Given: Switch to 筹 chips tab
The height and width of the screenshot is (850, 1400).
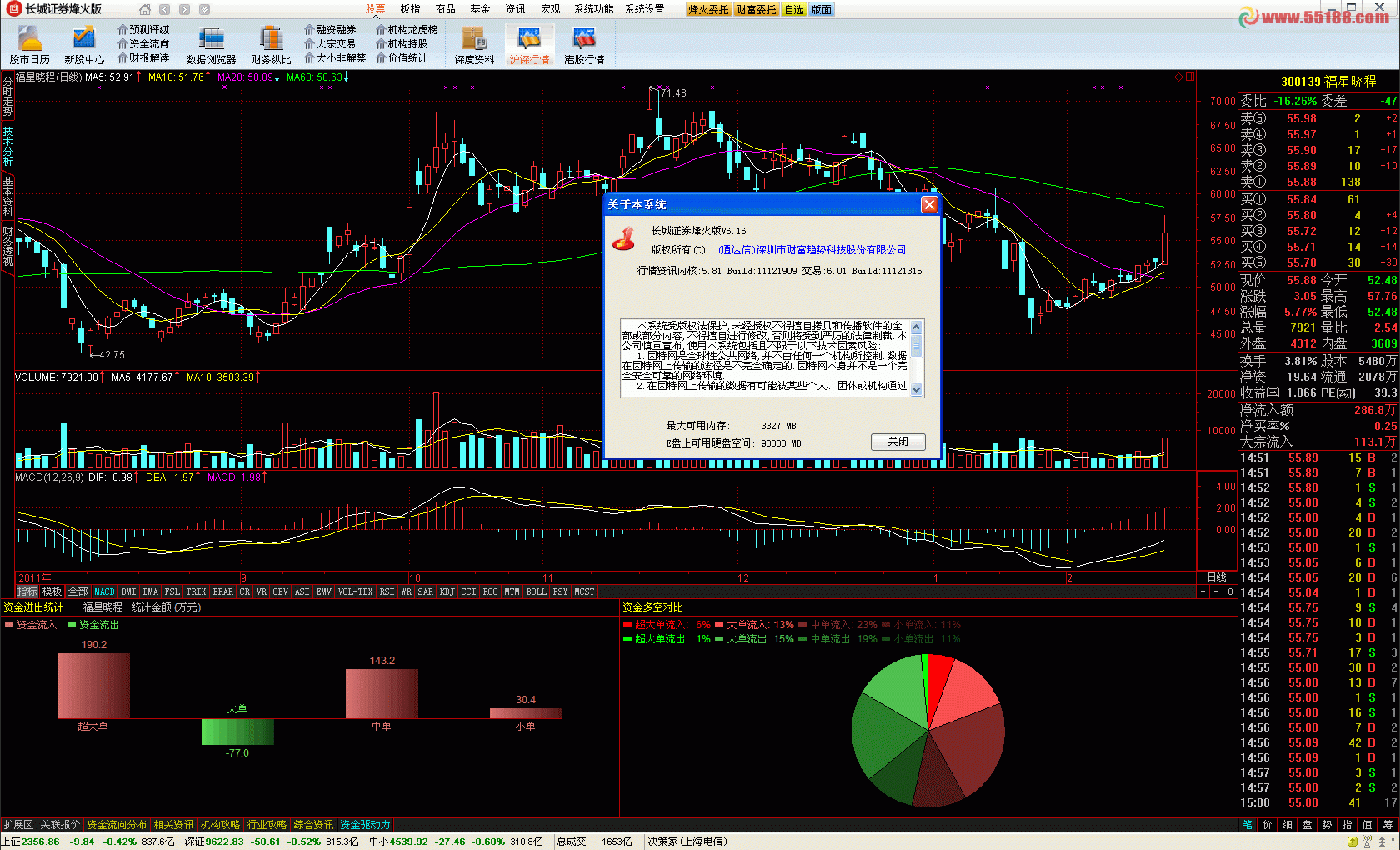Looking at the screenshot, I should click(1387, 825).
